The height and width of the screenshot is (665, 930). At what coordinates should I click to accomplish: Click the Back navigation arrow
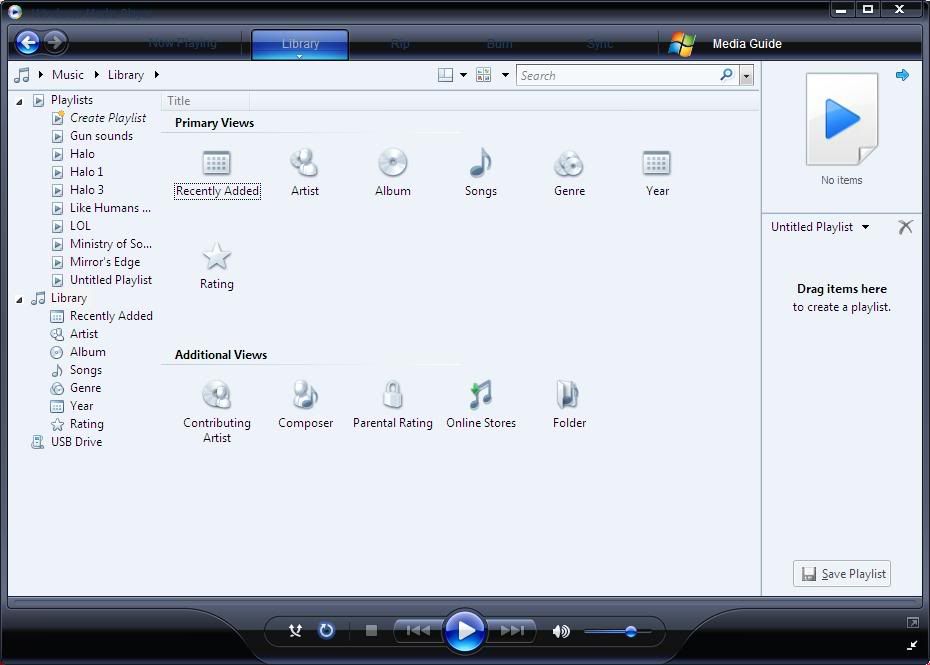28,42
